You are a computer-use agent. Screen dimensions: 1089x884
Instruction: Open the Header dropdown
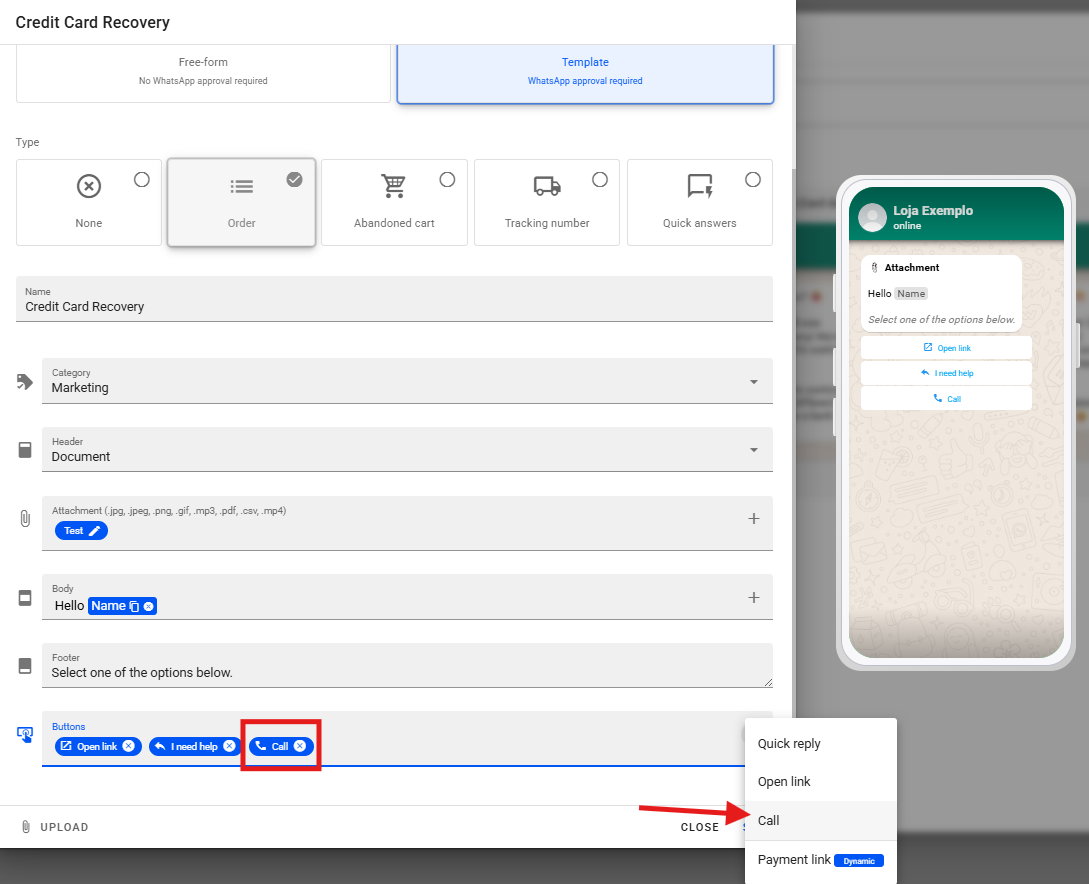coord(753,450)
